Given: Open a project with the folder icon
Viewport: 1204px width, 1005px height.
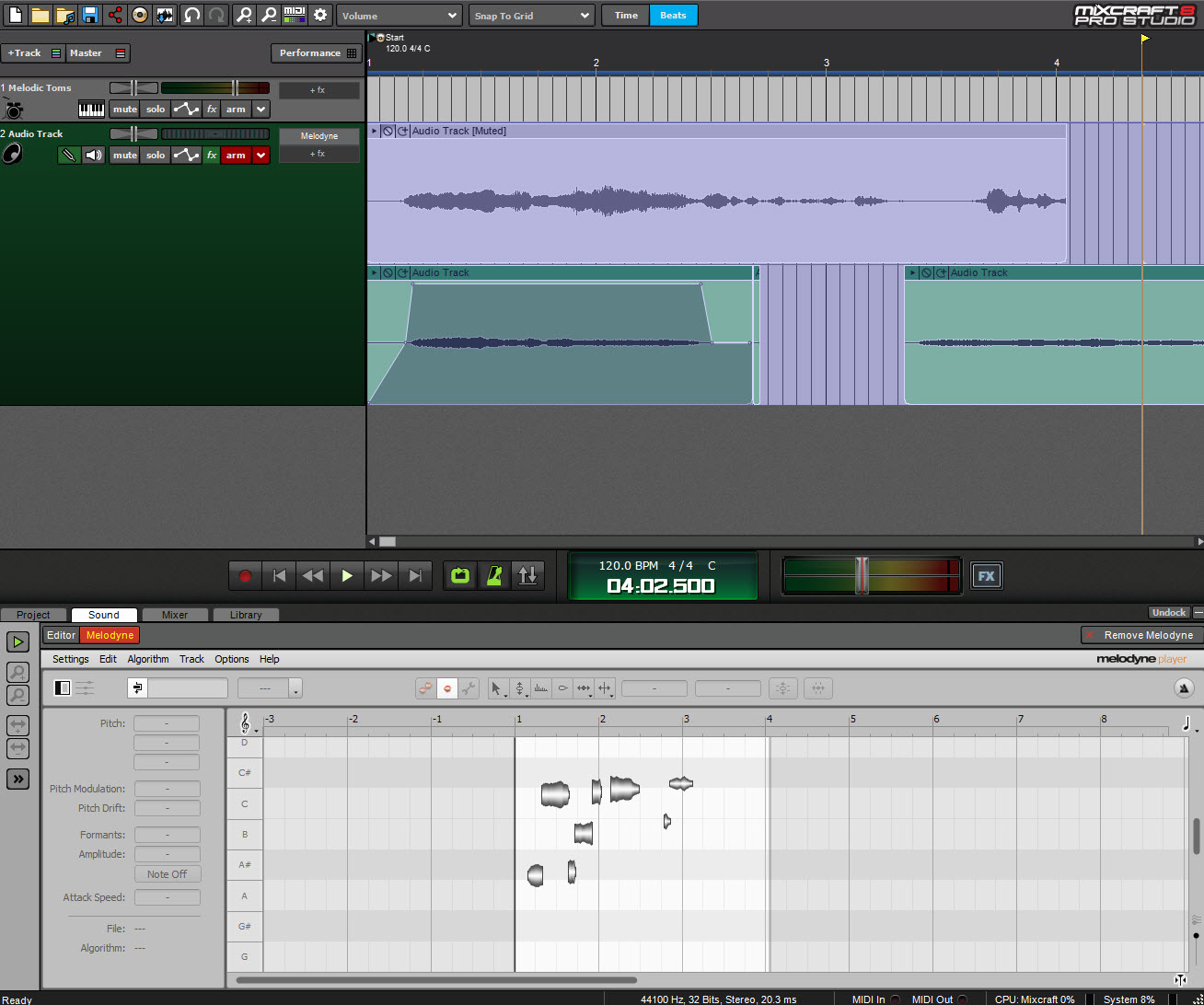Looking at the screenshot, I should point(41,15).
